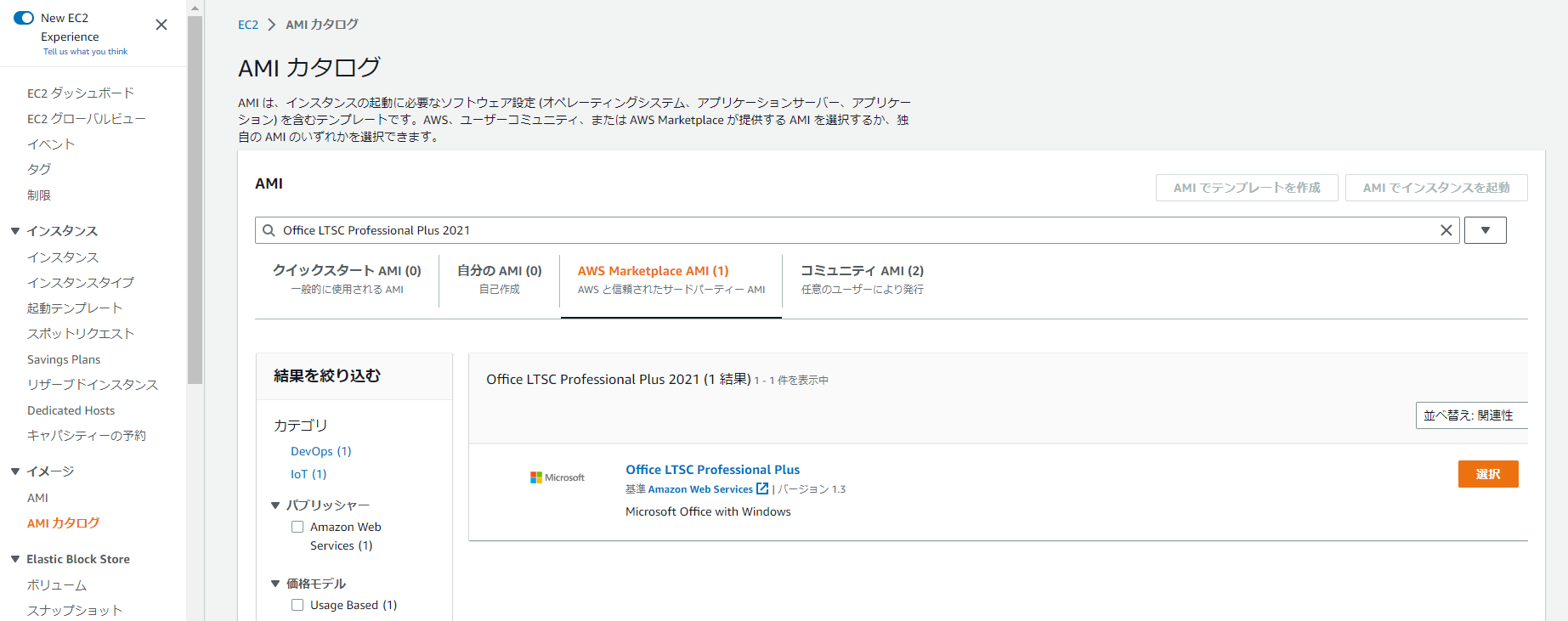Viewport: 1568px width, 621px height.
Task: Click the sidebar scrollbar up arrow
Action: [x=195, y=8]
